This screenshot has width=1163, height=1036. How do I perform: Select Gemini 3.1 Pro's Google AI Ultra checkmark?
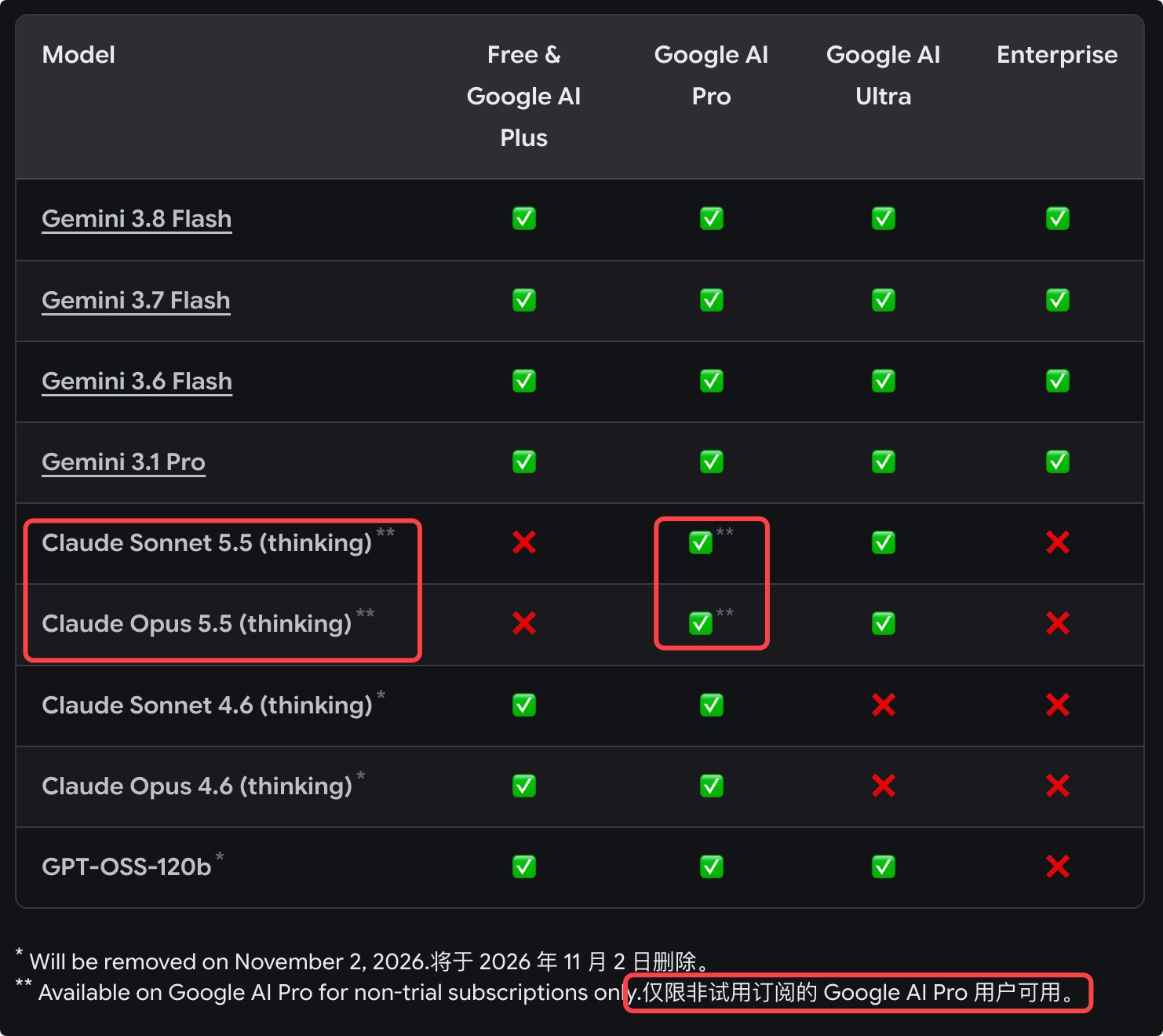pos(884,461)
